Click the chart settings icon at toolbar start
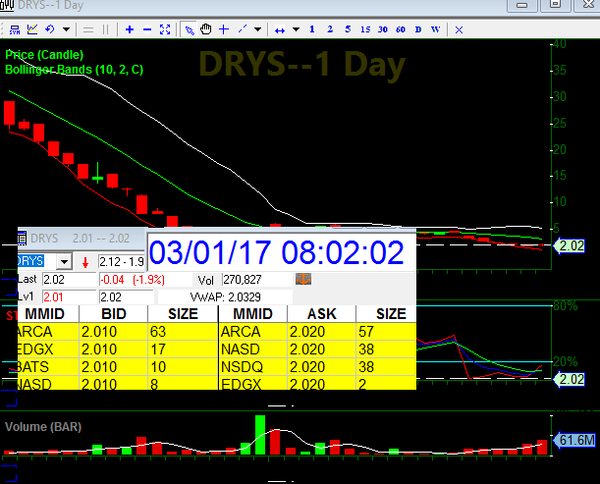Screen dimensions: 600x484 tap(12, 29)
